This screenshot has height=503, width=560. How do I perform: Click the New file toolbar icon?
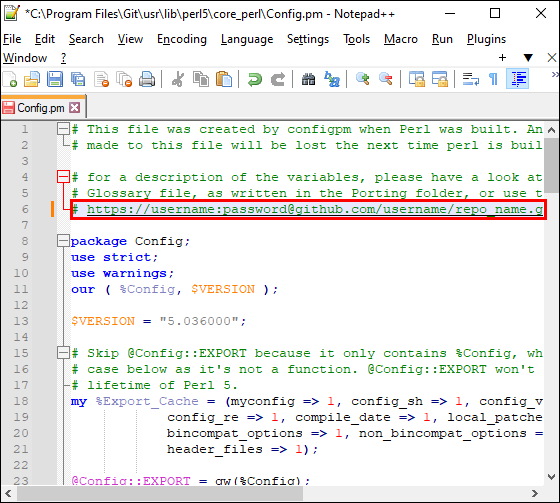(x=10, y=79)
